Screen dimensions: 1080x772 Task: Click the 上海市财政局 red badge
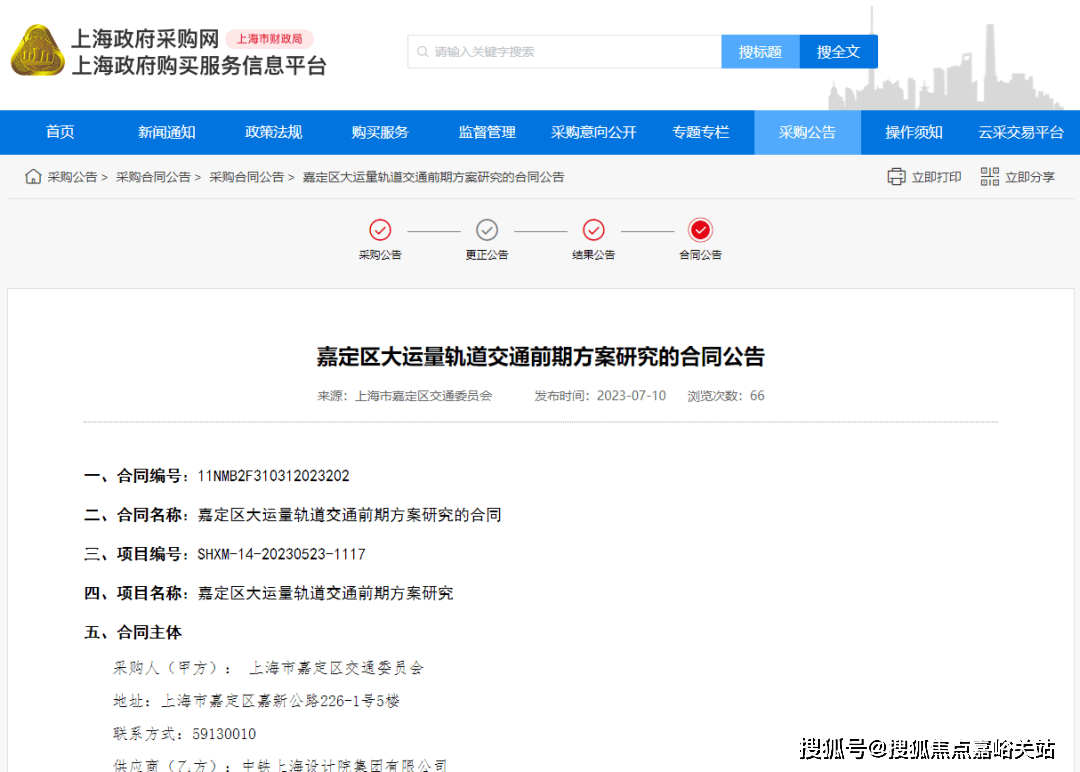tap(269, 39)
